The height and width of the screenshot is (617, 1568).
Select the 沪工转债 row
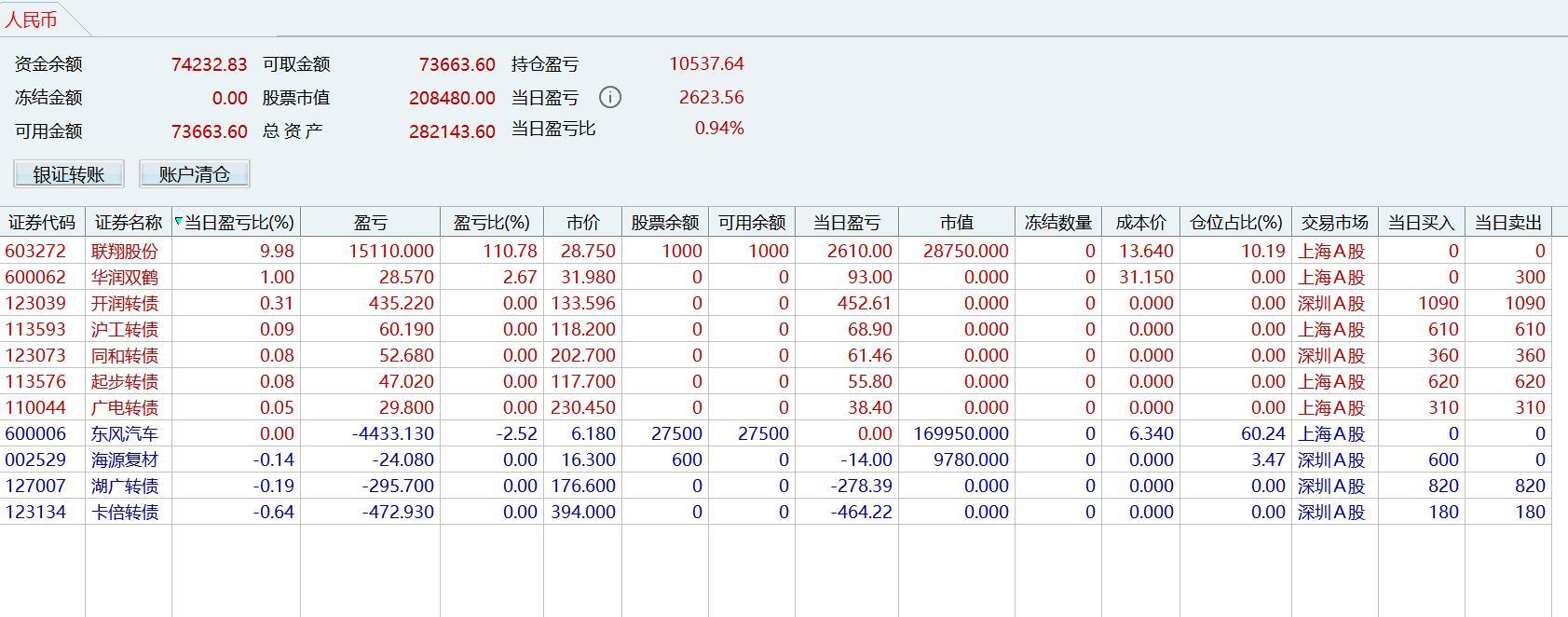(775, 329)
